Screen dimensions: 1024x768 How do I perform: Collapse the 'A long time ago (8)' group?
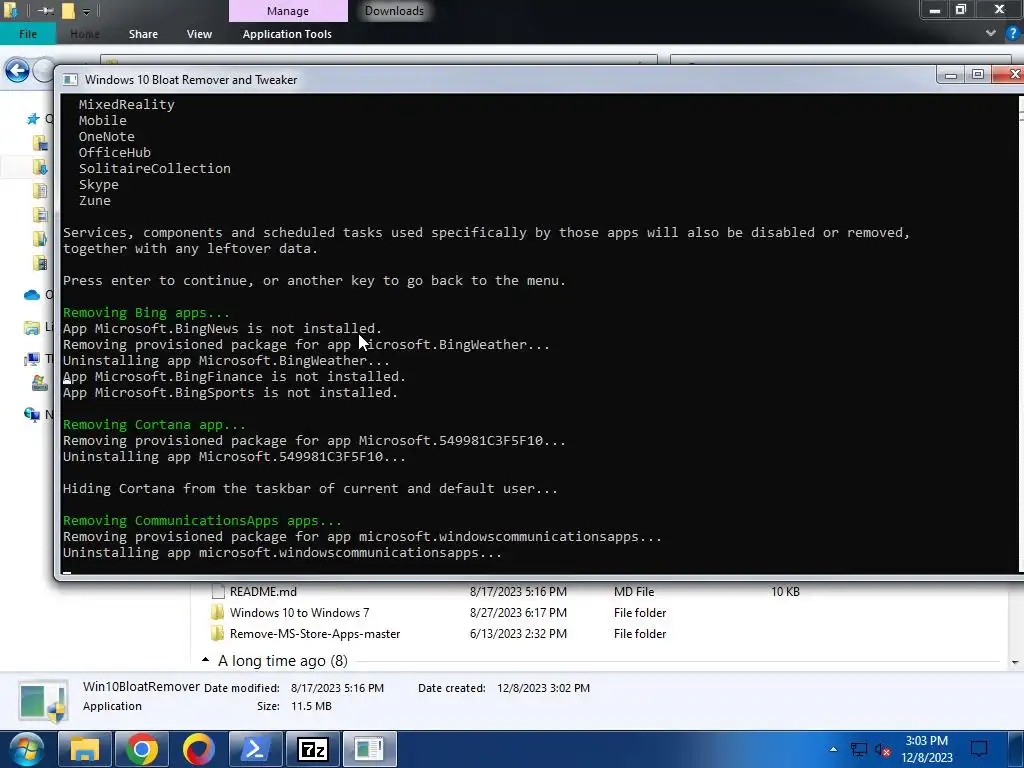[206, 660]
